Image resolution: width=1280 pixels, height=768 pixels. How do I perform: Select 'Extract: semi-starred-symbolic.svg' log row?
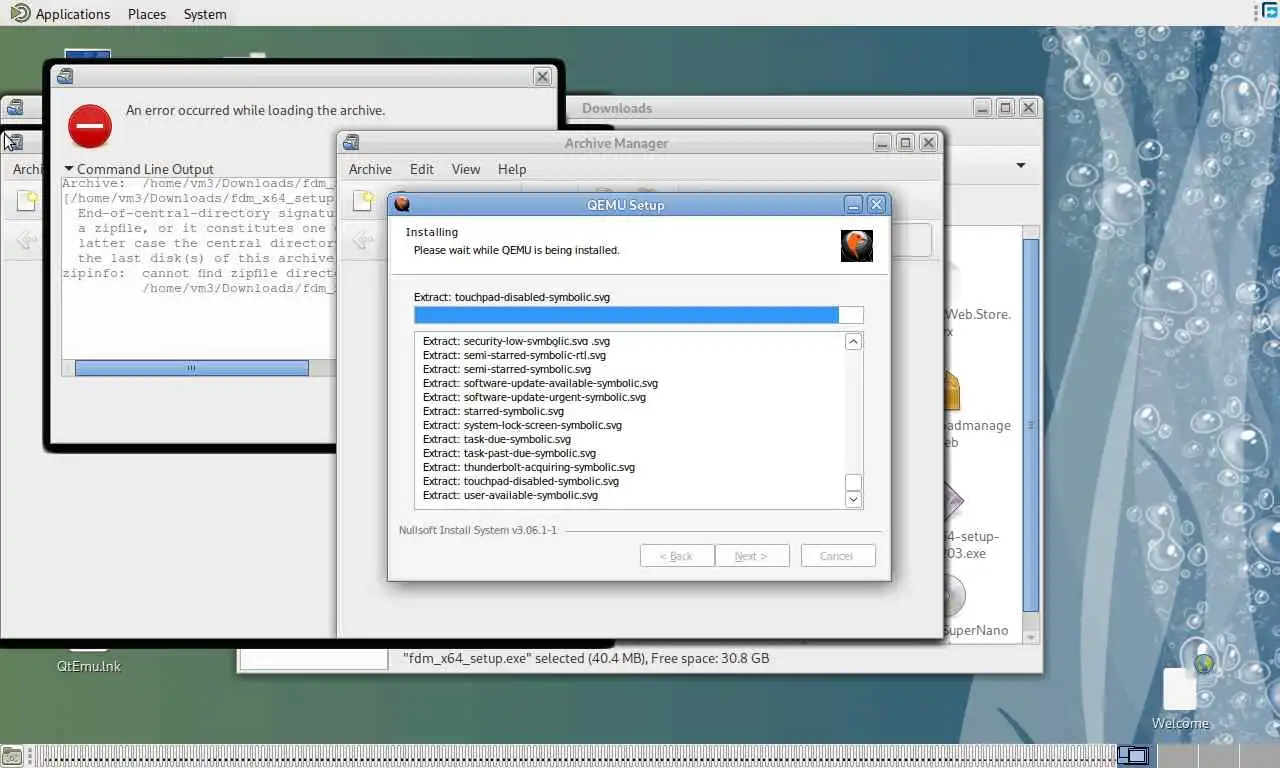pos(507,369)
